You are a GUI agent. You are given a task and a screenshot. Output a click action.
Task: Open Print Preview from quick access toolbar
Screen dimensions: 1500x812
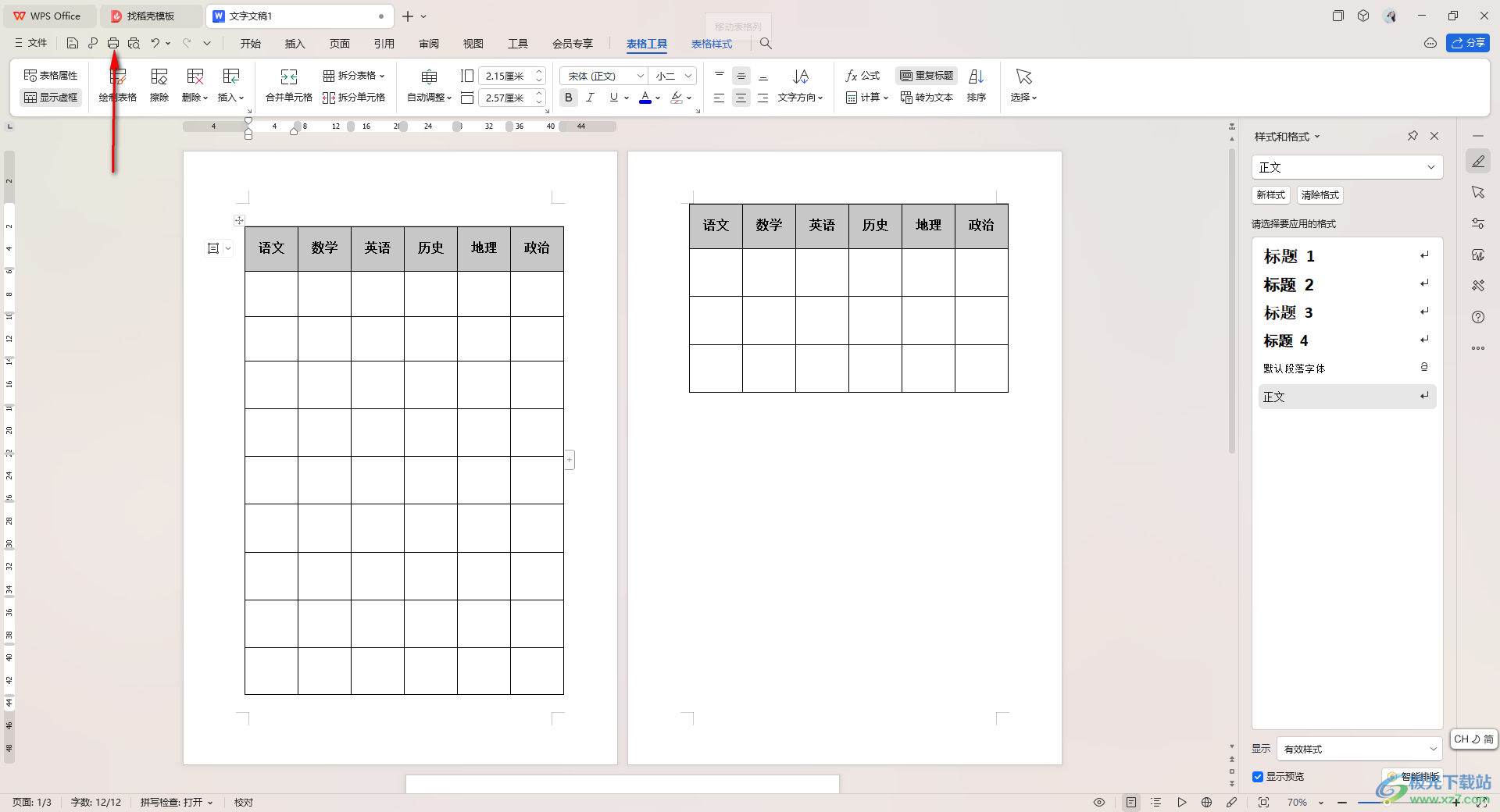134,44
